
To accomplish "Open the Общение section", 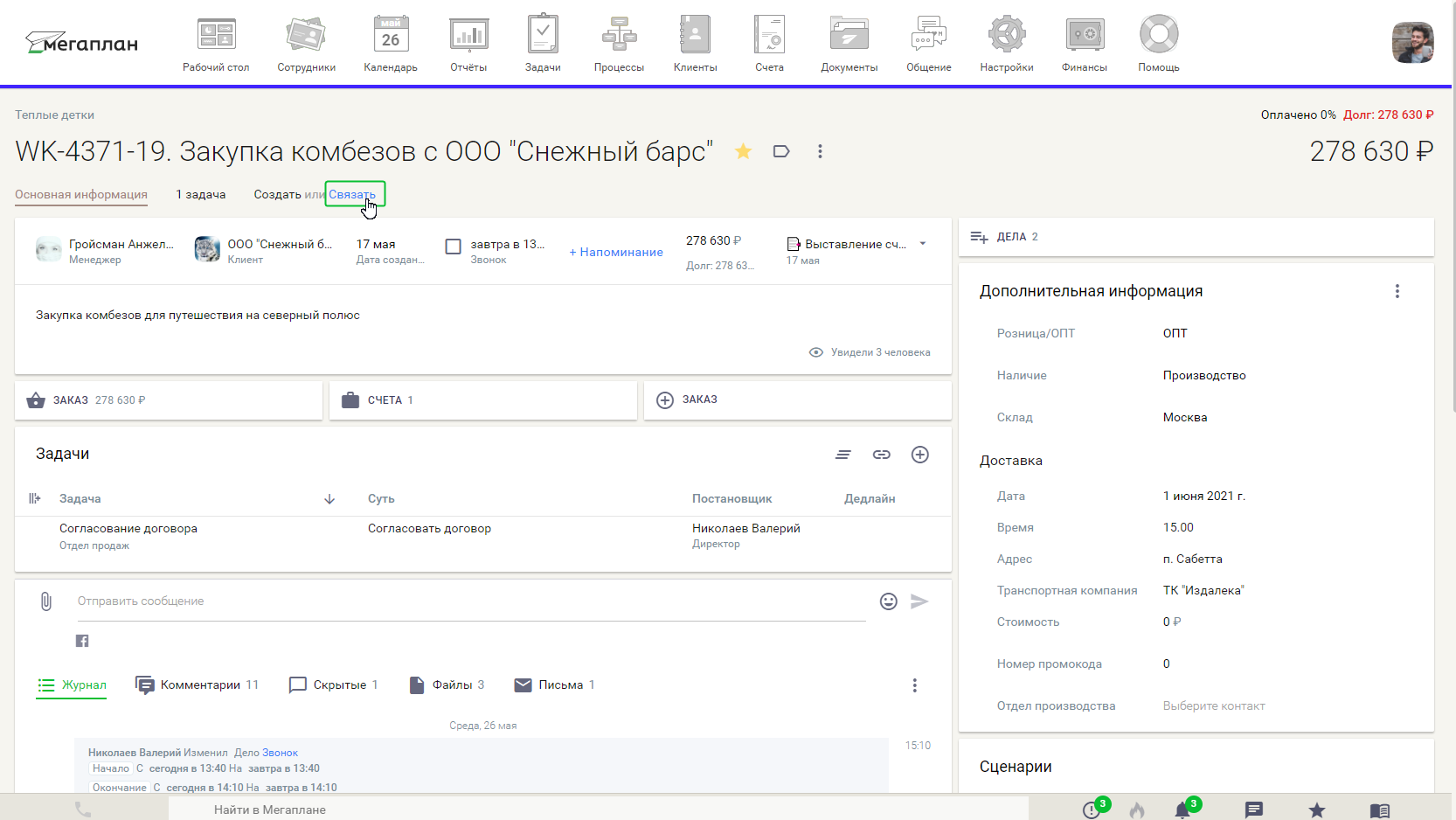I will click(928, 44).
